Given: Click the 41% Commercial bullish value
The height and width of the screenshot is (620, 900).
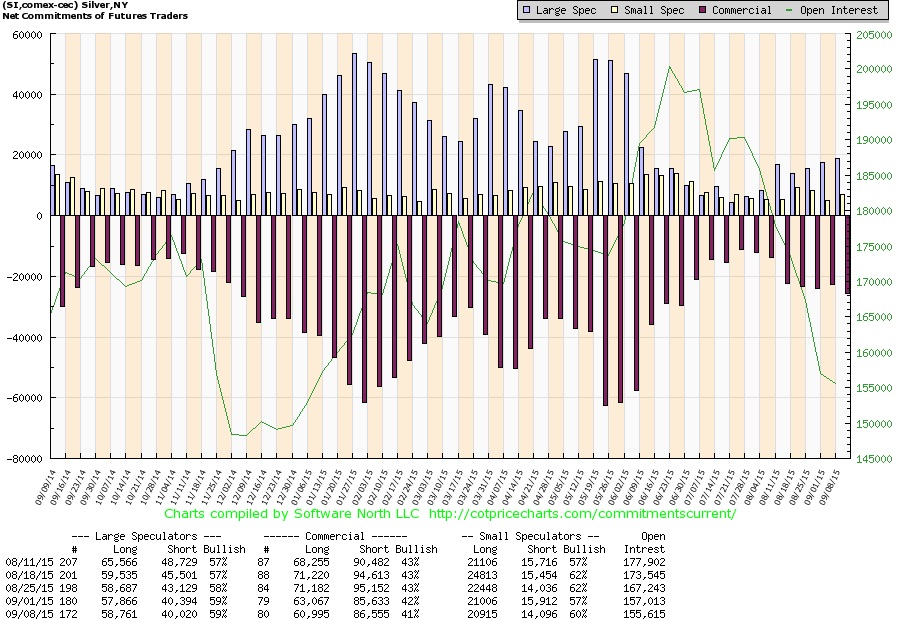Looking at the screenshot, I should 410,614.
